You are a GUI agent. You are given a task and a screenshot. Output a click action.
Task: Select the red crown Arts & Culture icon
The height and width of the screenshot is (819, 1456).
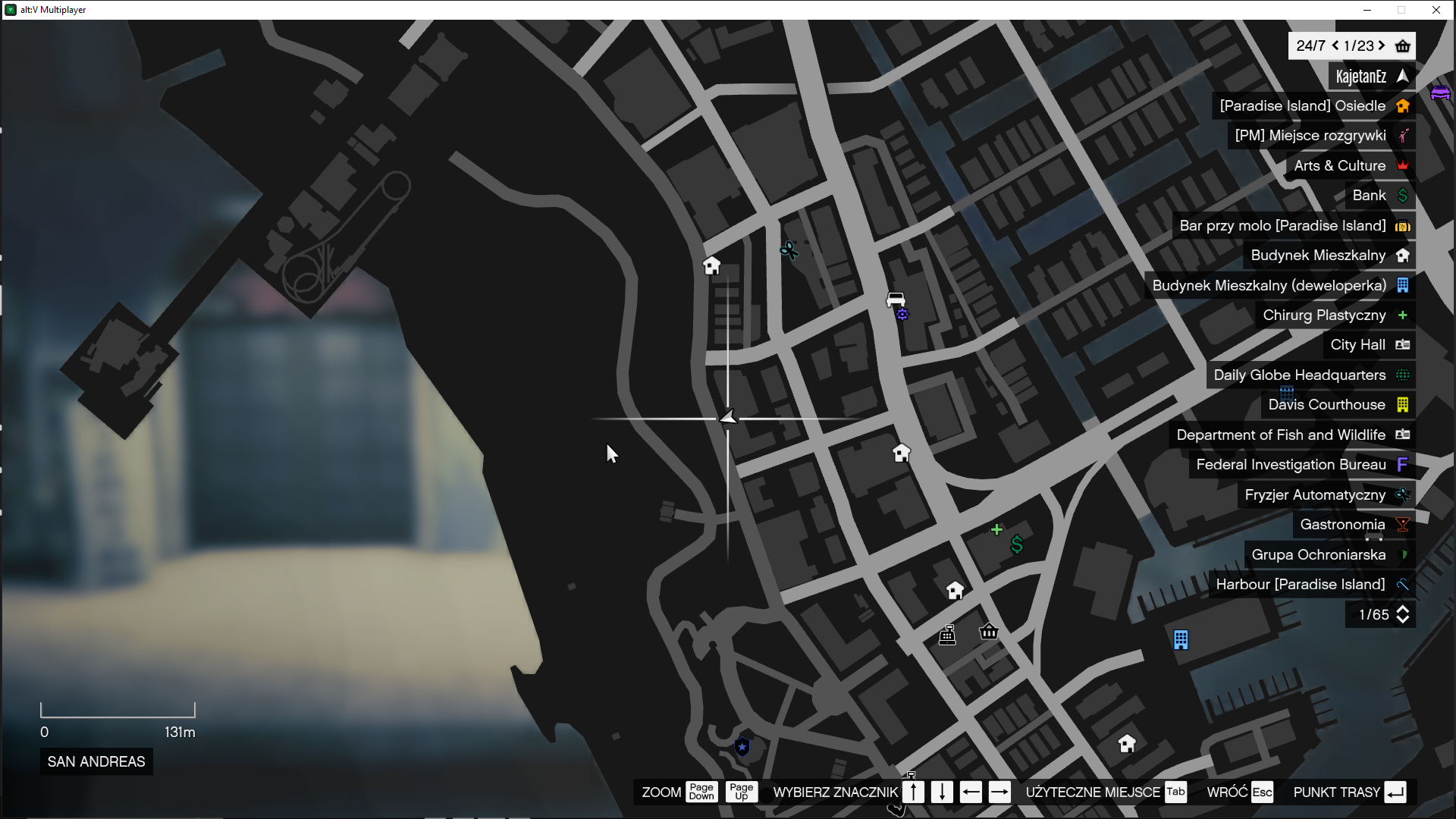click(1403, 165)
